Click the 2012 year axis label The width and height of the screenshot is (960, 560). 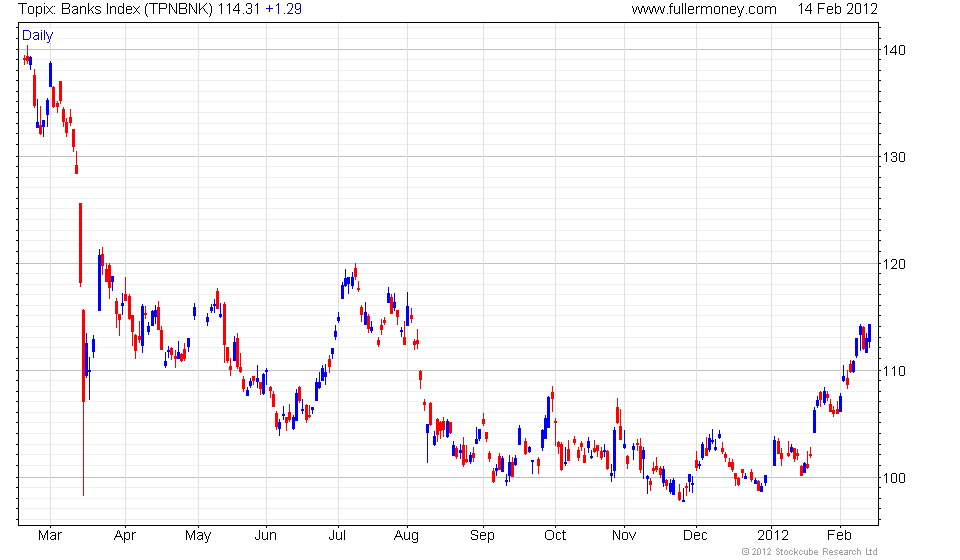click(x=773, y=536)
